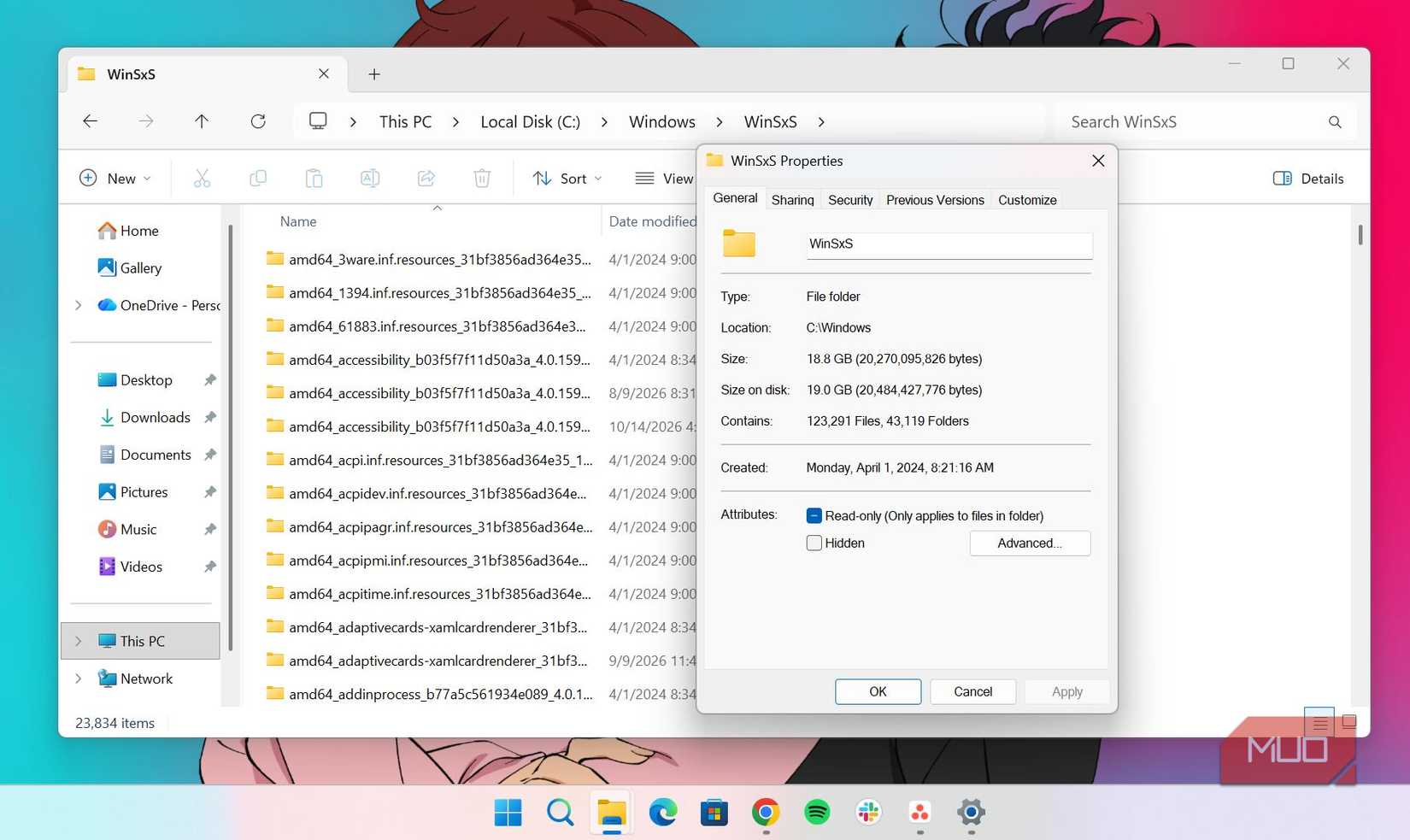Toggle the Read-only attribute checkbox
Screen dimensions: 1410x840
(x=814, y=515)
